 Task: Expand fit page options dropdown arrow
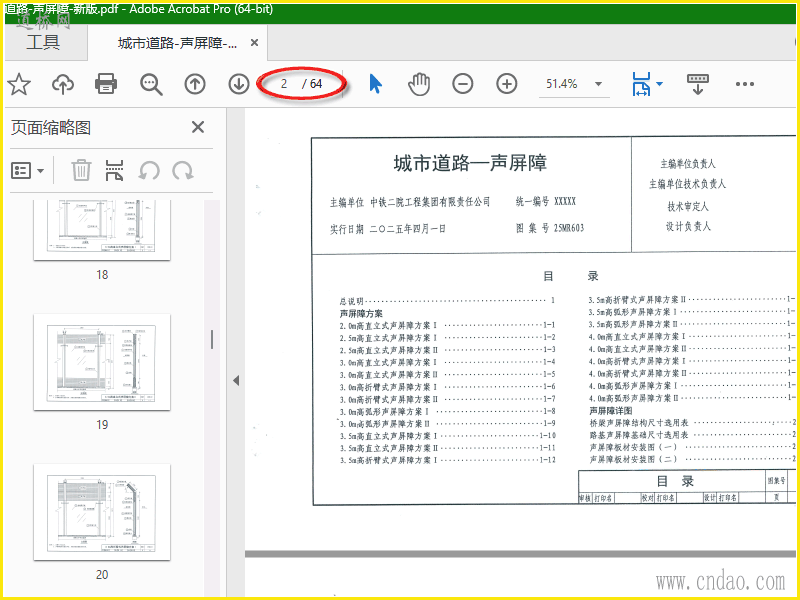(x=659, y=84)
